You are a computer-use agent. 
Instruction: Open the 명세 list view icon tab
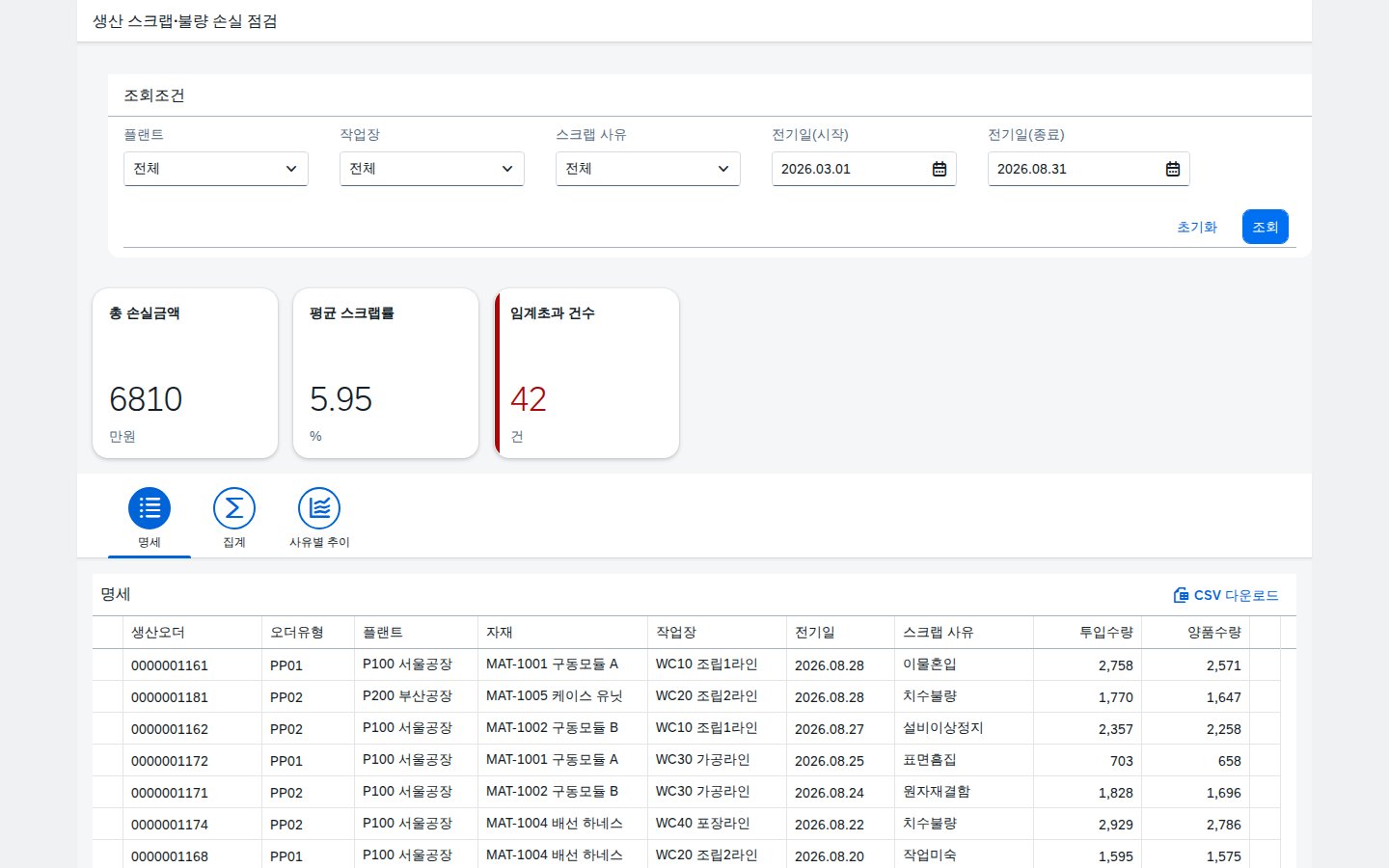click(150, 519)
